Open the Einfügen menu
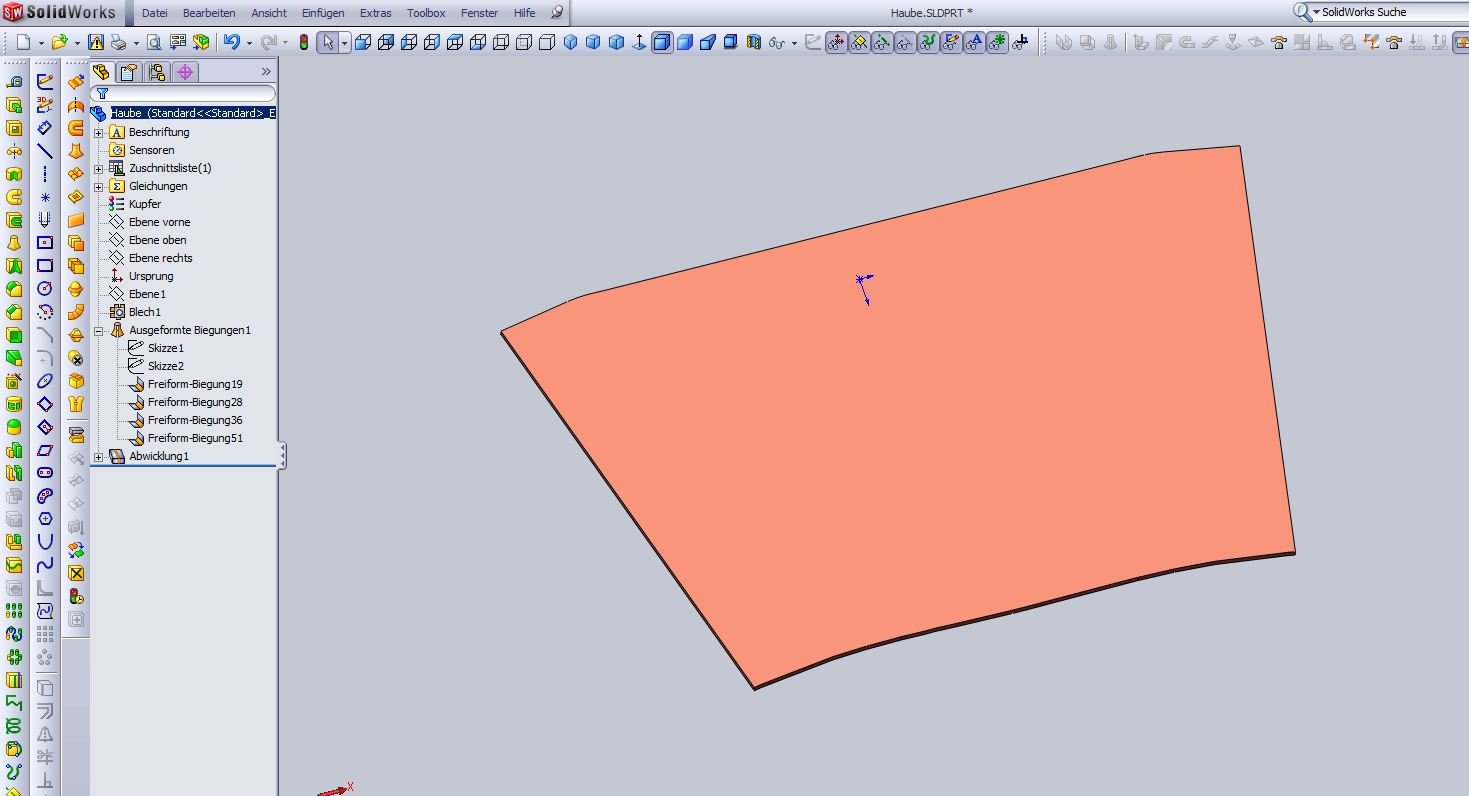 (x=323, y=13)
